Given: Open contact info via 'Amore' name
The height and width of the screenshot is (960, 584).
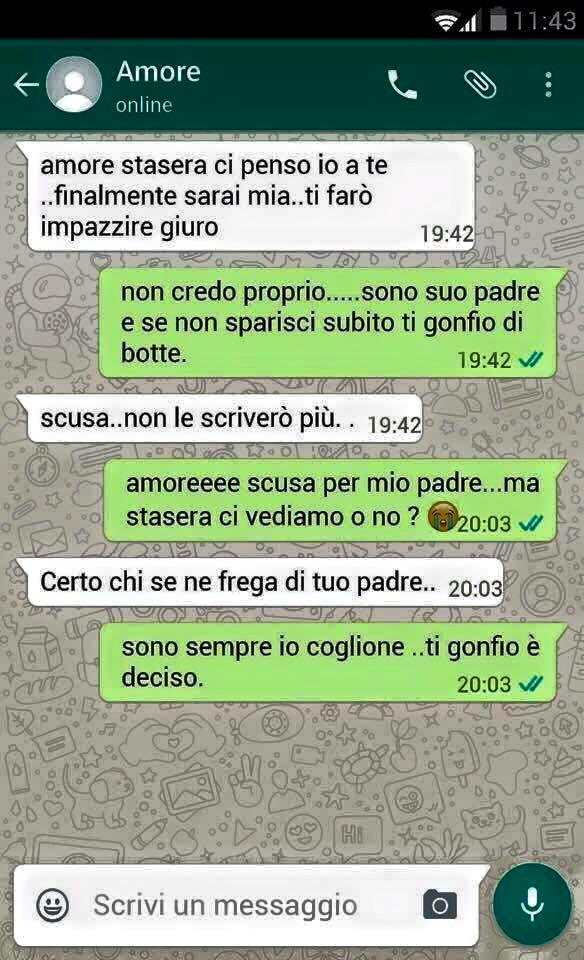Looking at the screenshot, I should click(159, 72).
